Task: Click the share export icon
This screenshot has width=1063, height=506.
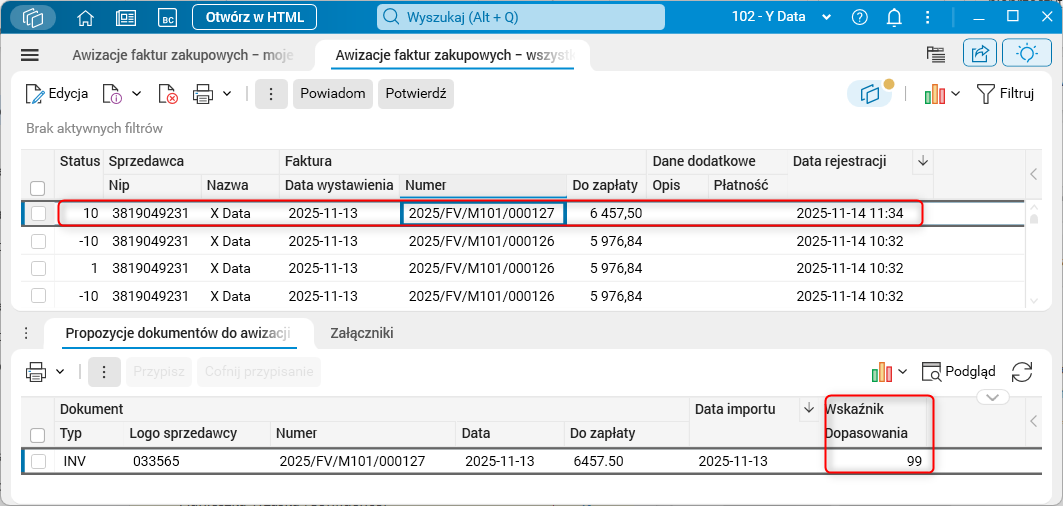Action: click(x=980, y=54)
